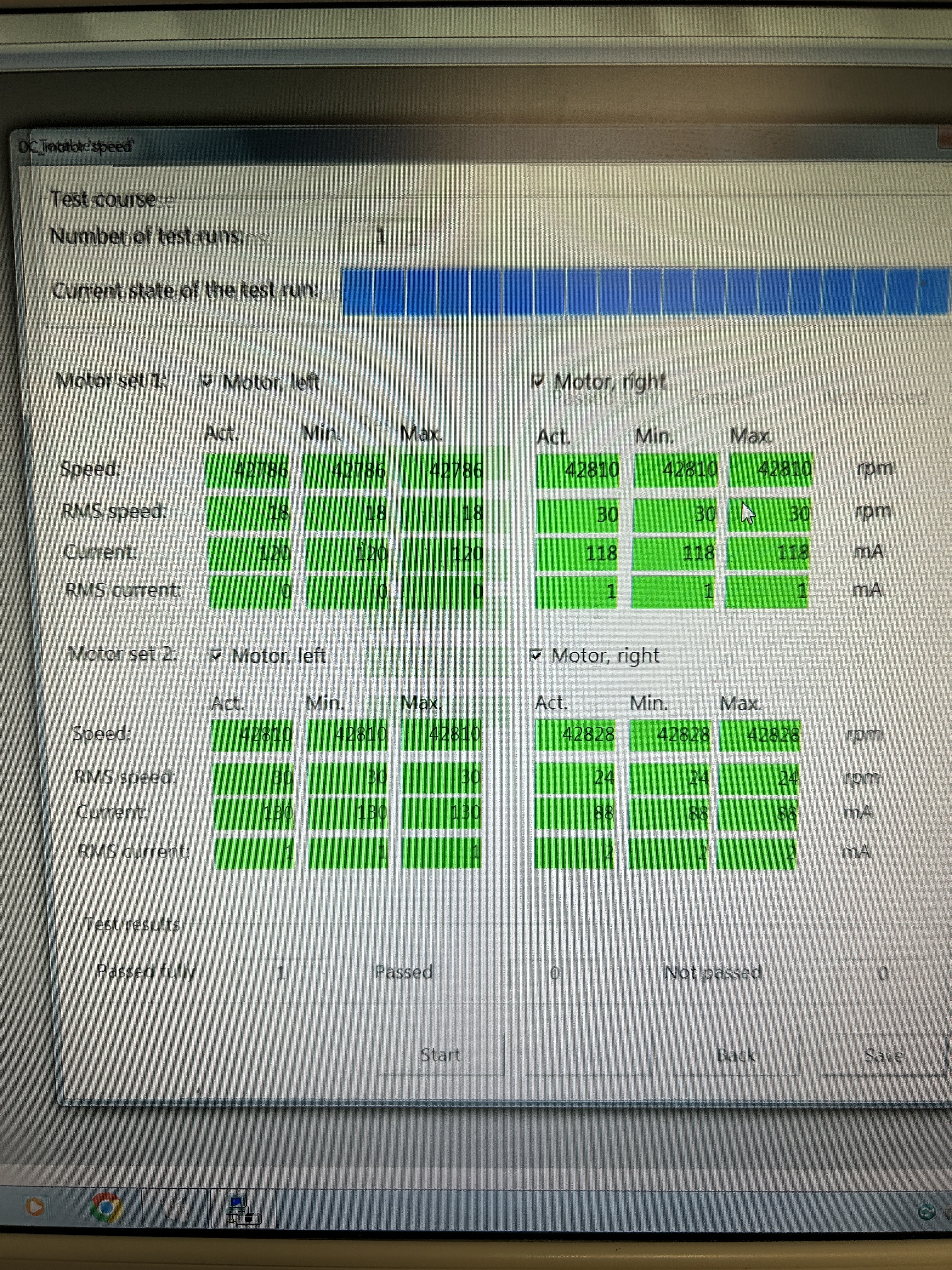Click the Start button
Image resolution: width=952 pixels, height=1270 pixels.
point(441,1055)
